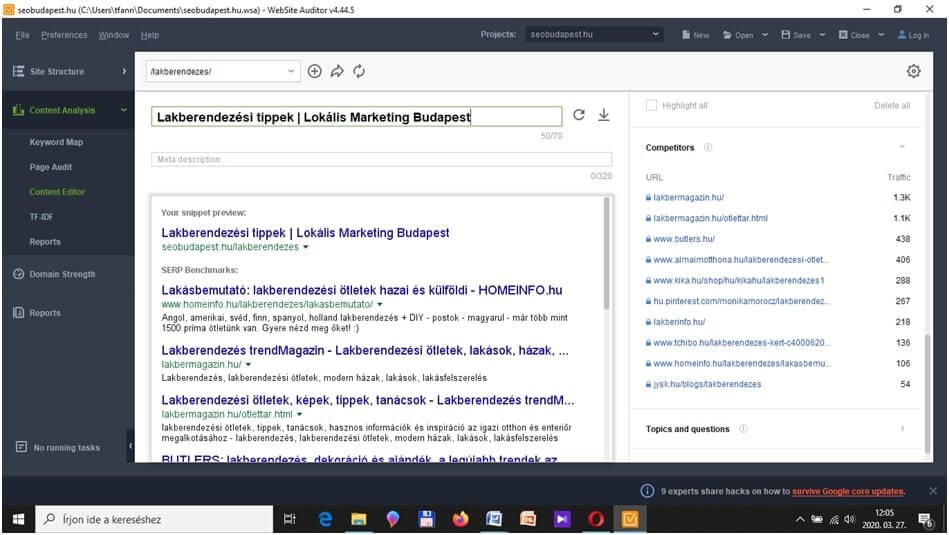Click the page title input field
Viewport: 949px width, 535px height.
click(x=356, y=117)
